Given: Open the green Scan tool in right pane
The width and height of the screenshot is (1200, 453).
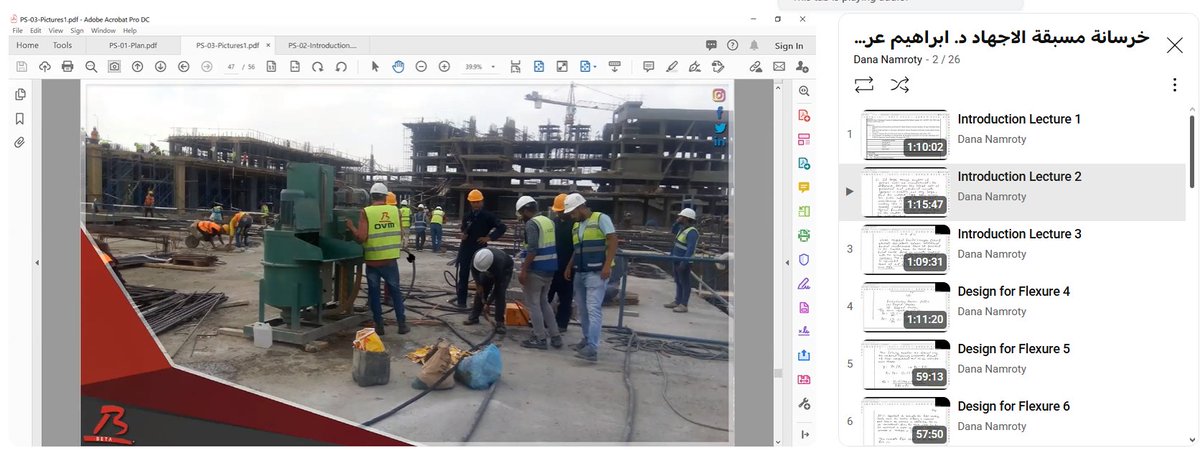Looking at the screenshot, I should coord(804,235).
